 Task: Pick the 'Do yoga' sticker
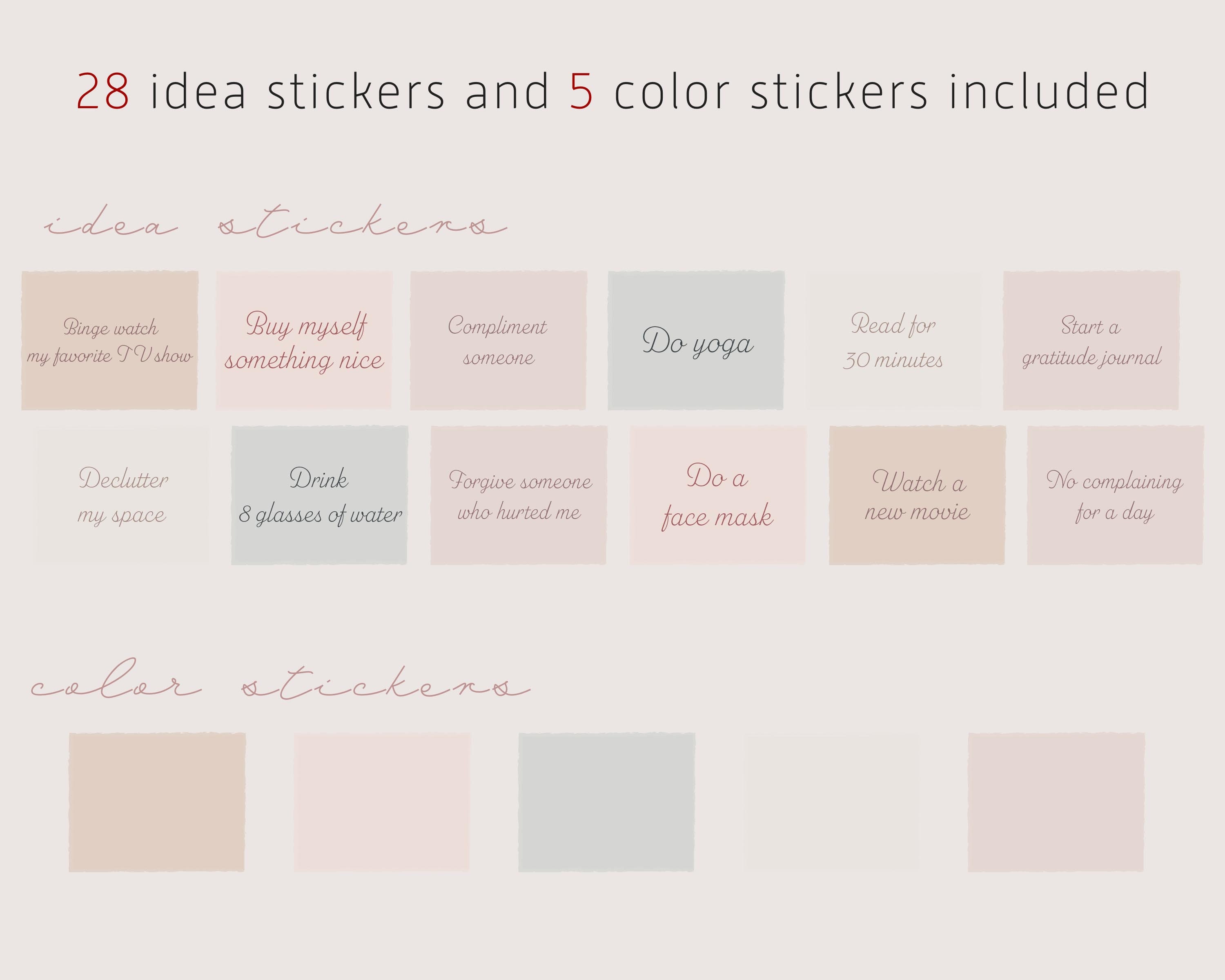coord(696,340)
